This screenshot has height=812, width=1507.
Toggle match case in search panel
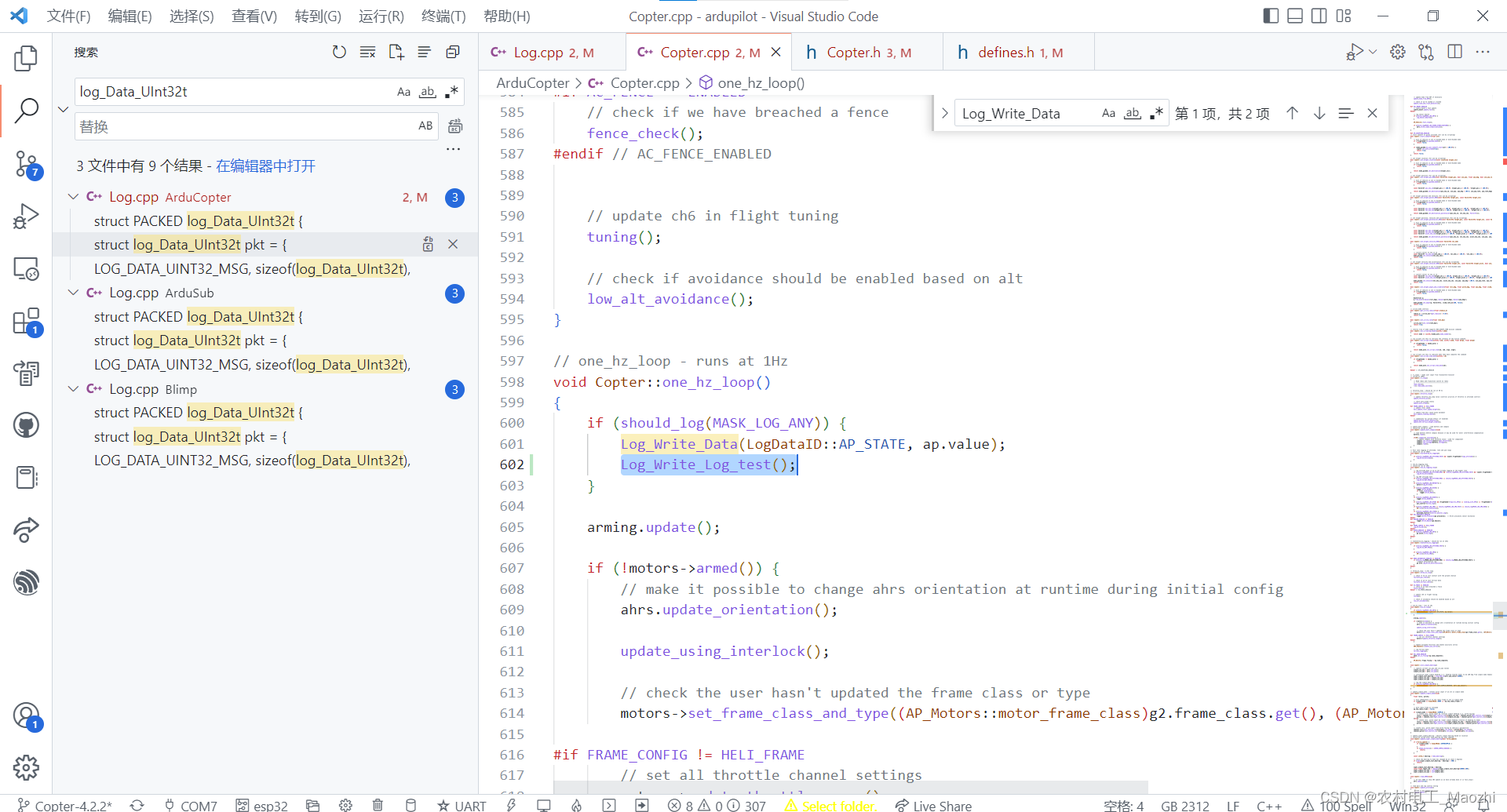[403, 92]
